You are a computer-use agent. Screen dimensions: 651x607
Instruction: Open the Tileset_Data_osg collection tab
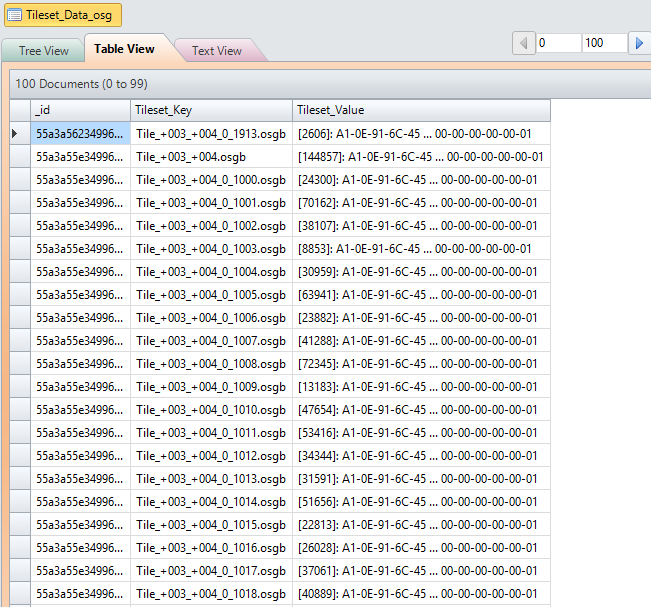point(63,15)
